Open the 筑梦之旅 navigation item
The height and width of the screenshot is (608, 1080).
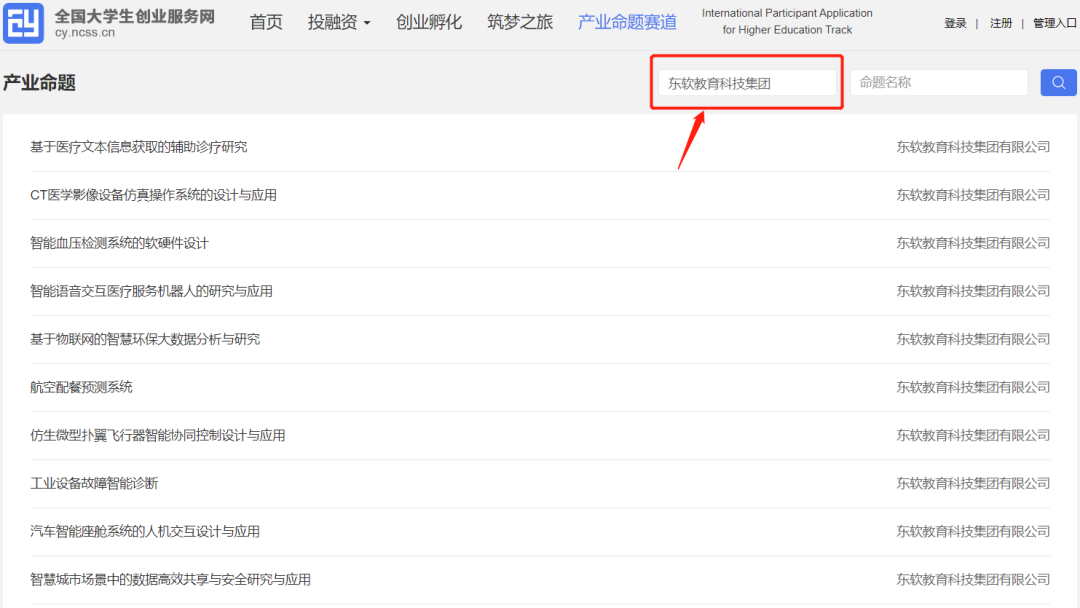pos(519,23)
